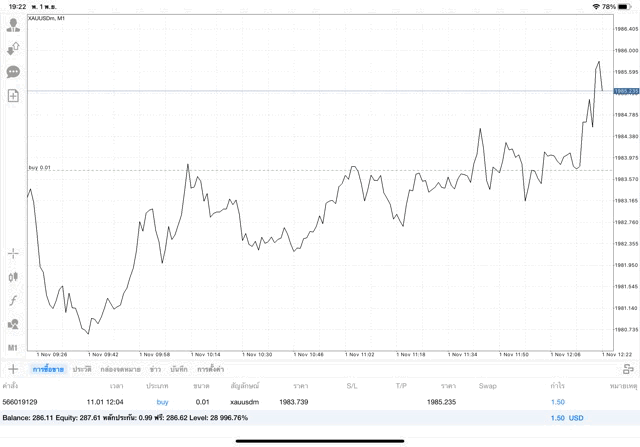This screenshot has height=447, width=640.
Task: Switch to the บันทึก tab
Action: click(x=179, y=369)
